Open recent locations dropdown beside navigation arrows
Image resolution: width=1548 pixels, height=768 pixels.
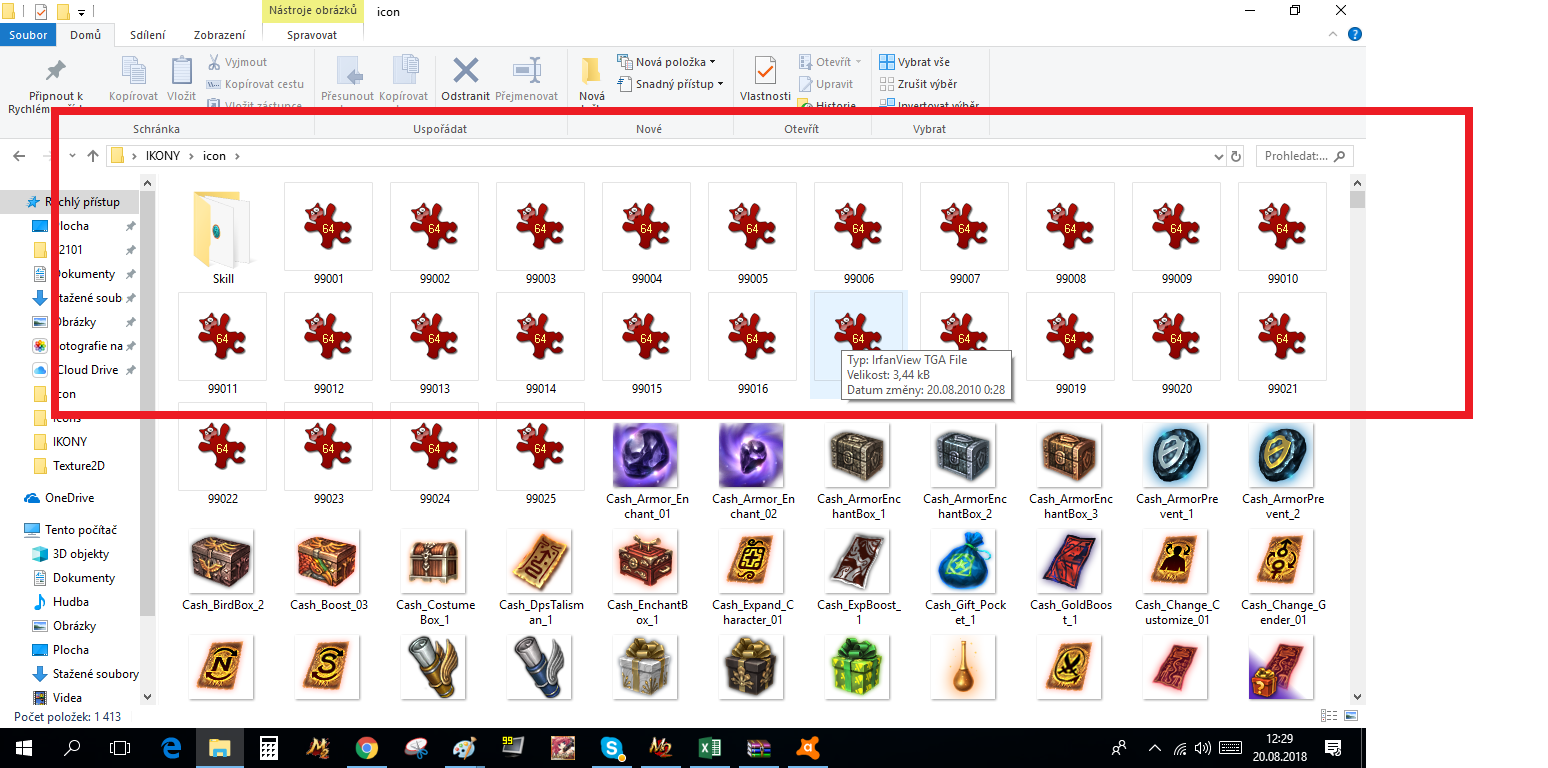(x=71, y=156)
